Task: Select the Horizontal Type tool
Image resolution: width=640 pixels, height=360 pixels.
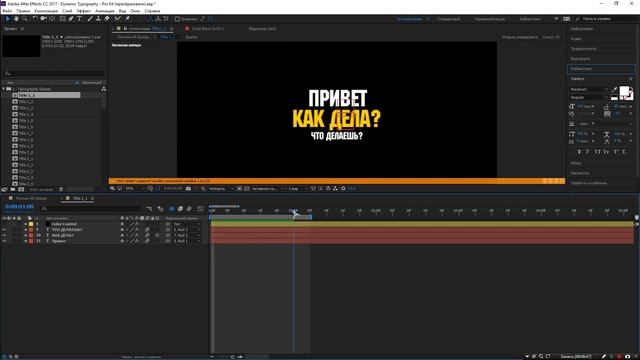Action: pyautogui.click(x=80, y=19)
